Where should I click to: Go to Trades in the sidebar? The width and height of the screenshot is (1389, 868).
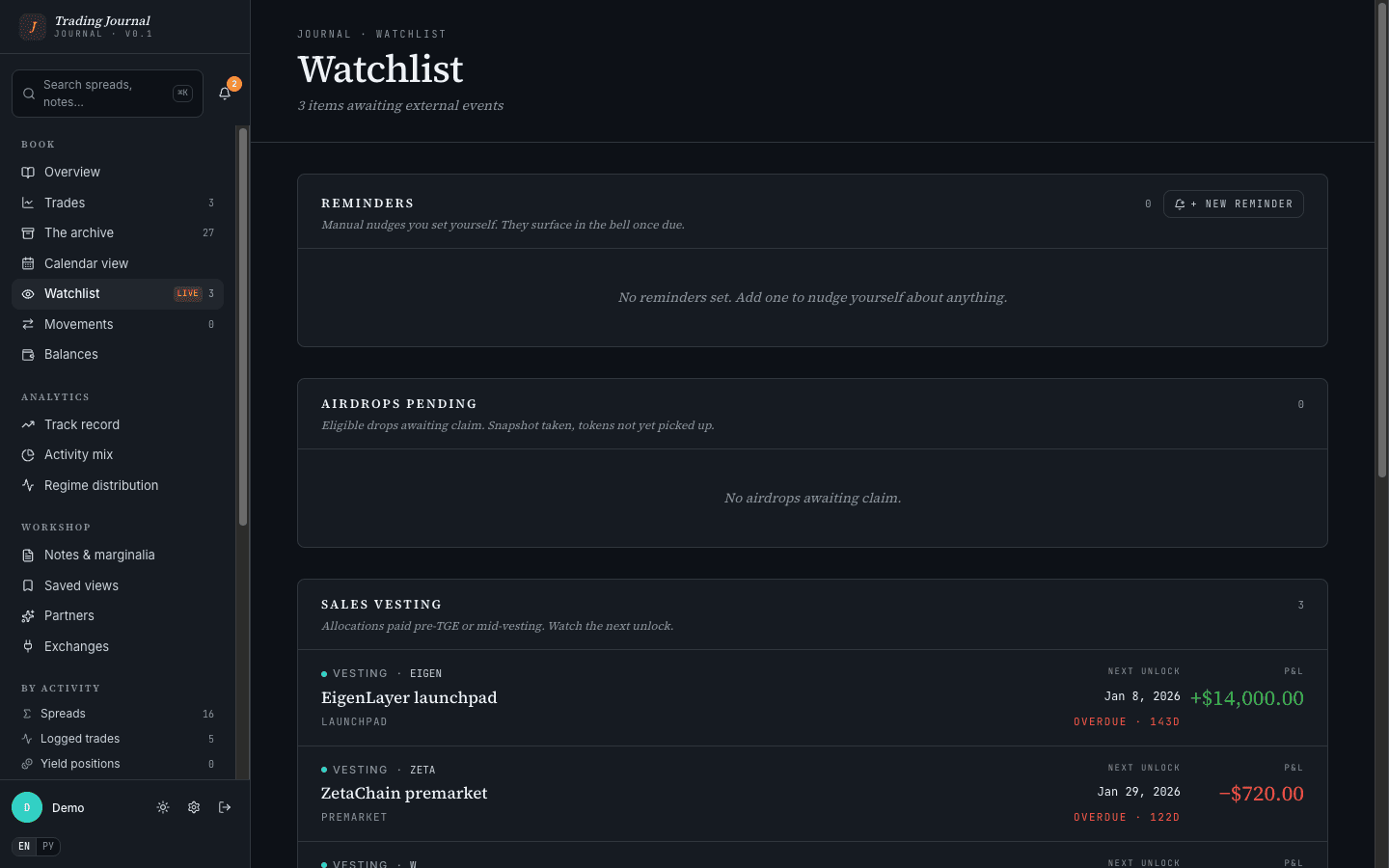coord(118,203)
